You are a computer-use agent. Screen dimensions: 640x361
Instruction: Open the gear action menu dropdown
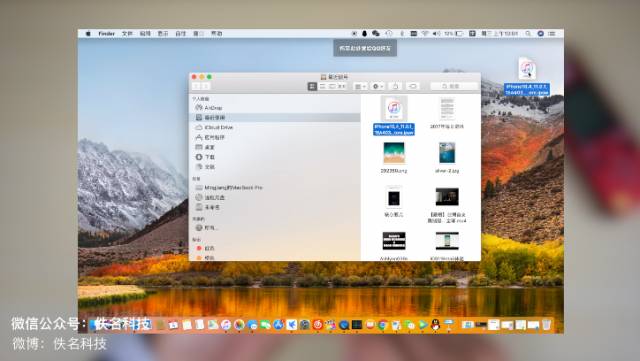378,86
